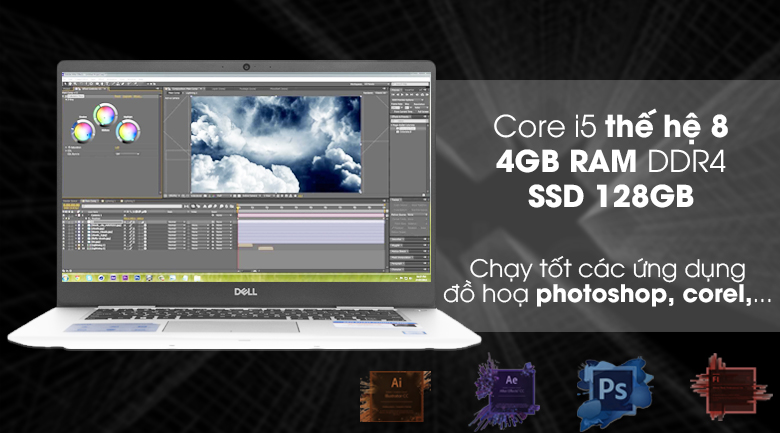780x433 pixels.
Task: Click the timeline layer search field
Action: click(x=132, y=207)
